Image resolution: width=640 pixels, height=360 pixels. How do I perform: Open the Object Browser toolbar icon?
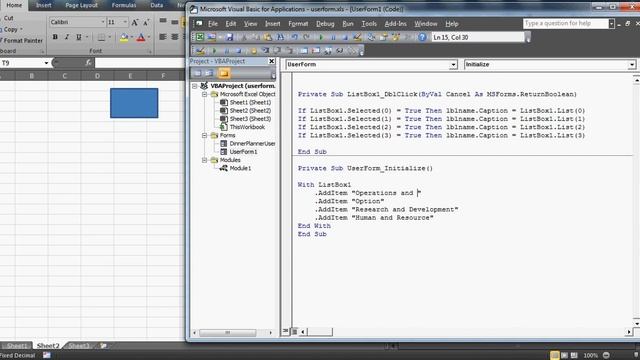pyautogui.click(x=396, y=37)
